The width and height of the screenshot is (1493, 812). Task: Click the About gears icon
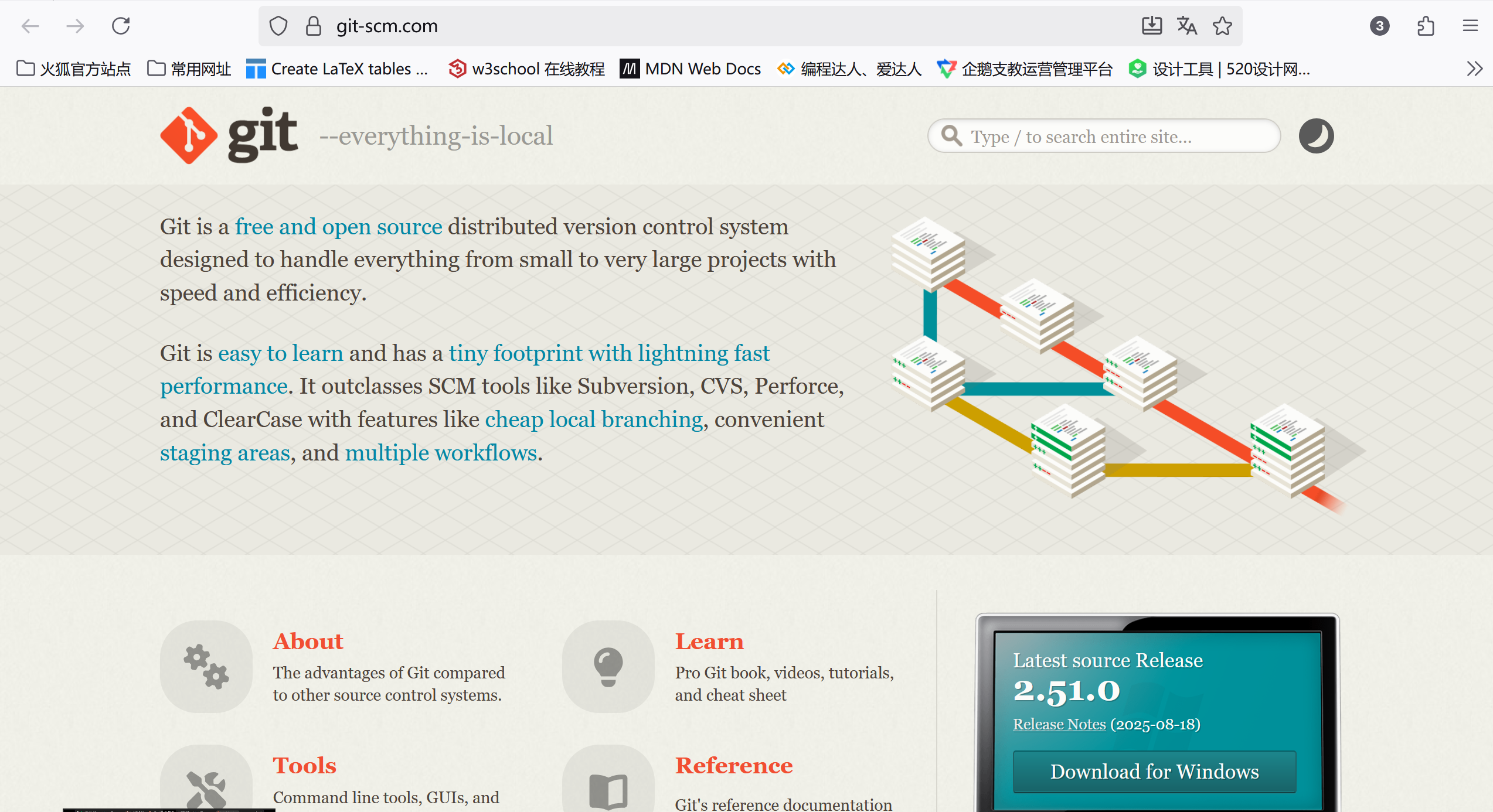coord(206,666)
